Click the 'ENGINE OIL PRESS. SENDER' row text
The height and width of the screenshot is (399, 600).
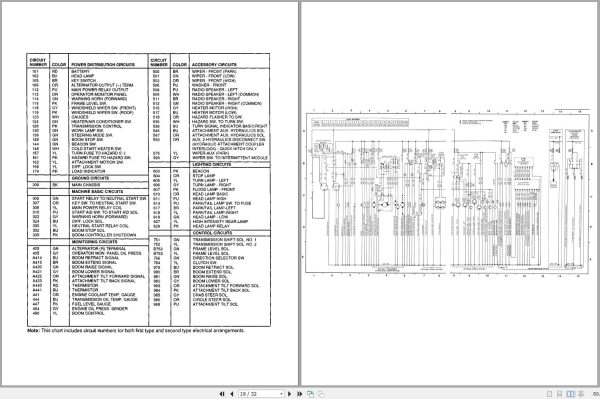pyautogui.click(x=99, y=308)
